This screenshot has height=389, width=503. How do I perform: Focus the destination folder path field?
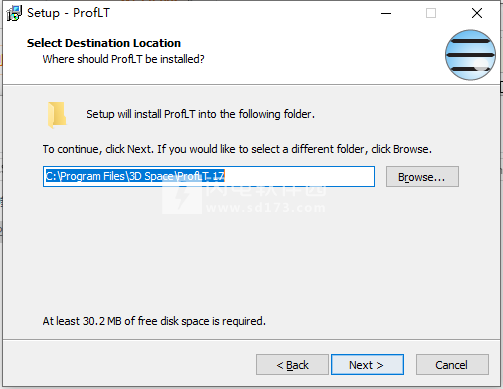[209, 176]
